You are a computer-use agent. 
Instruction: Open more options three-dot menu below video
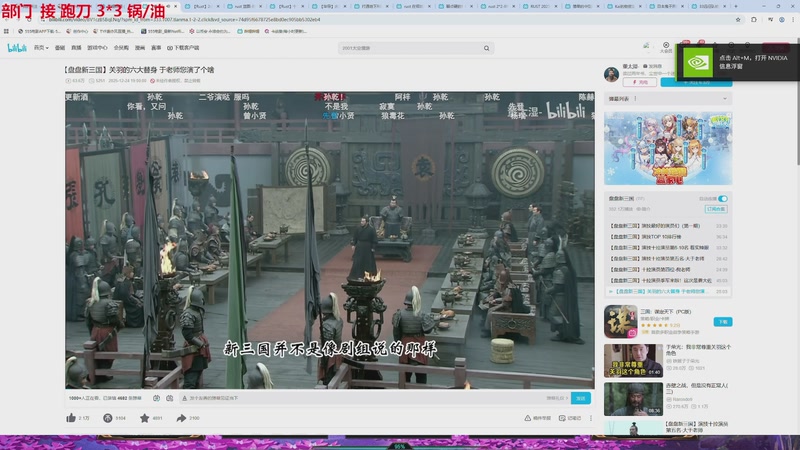pos(591,418)
